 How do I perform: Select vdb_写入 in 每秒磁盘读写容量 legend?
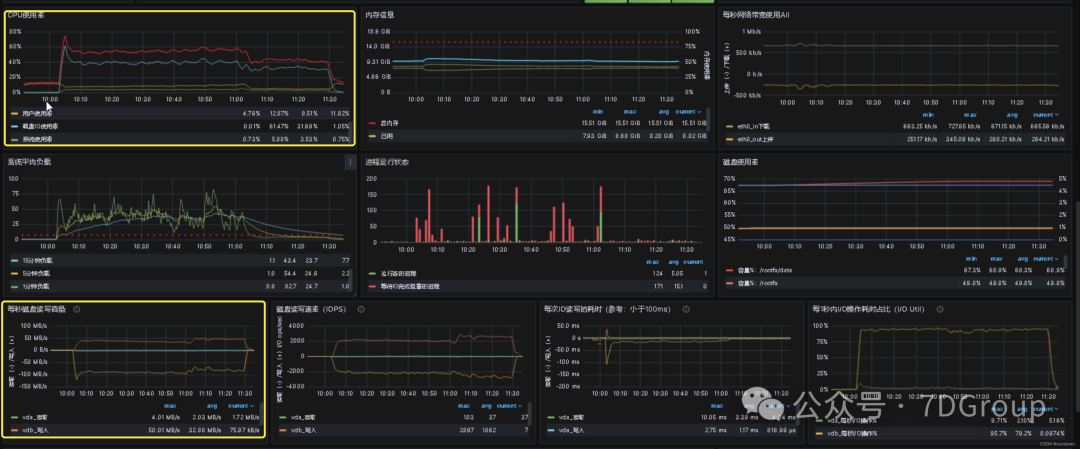click(x=35, y=430)
